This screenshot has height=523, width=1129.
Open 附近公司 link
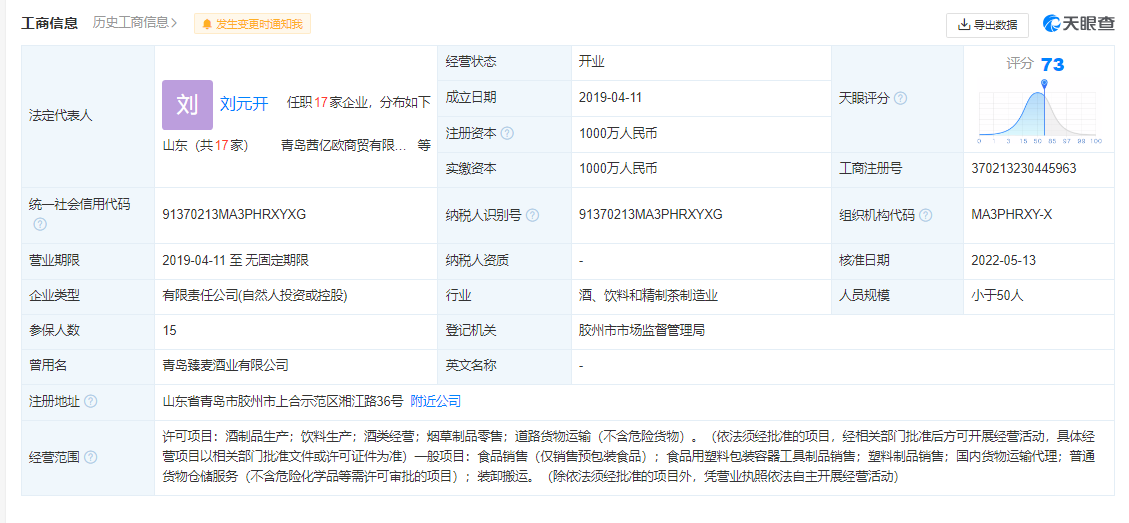(x=436, y=401)
